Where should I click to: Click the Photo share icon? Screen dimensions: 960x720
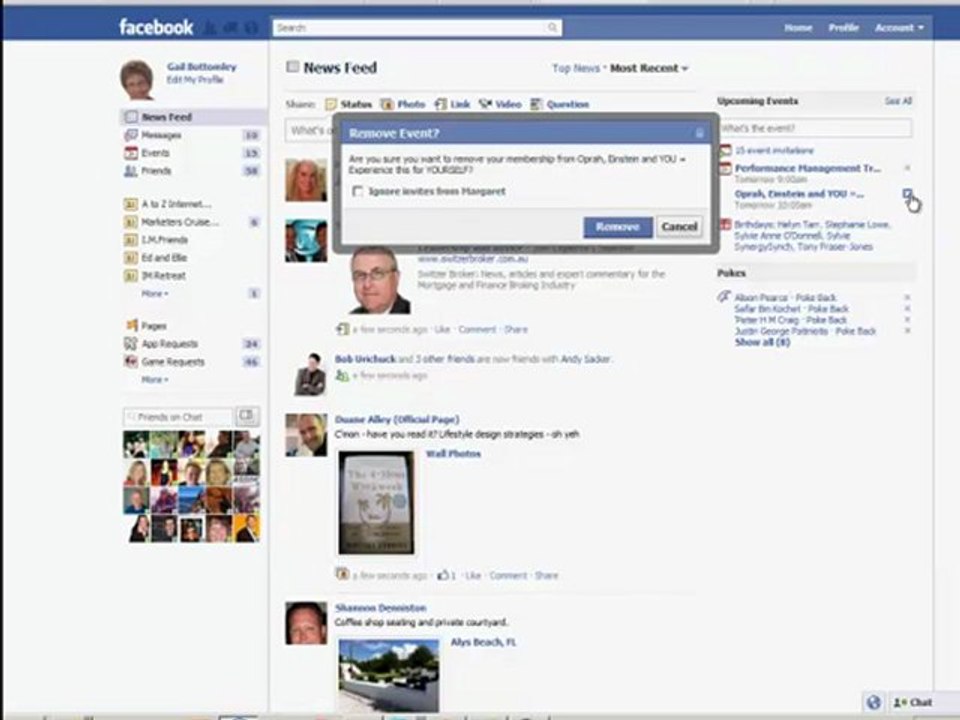pos(388,104)
